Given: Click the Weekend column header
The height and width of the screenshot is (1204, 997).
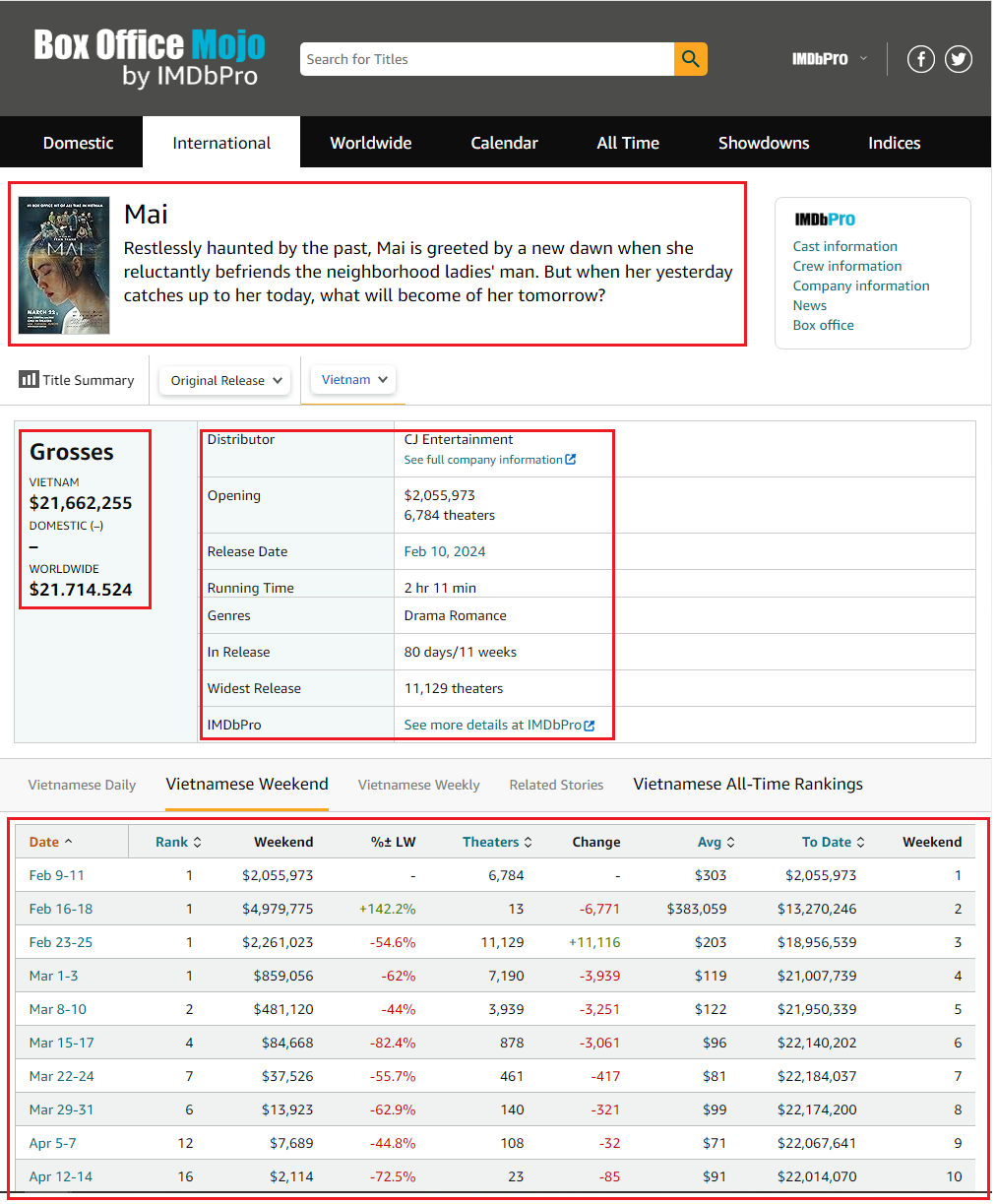Looking at the screenshot, I should (x=932, y=842).
